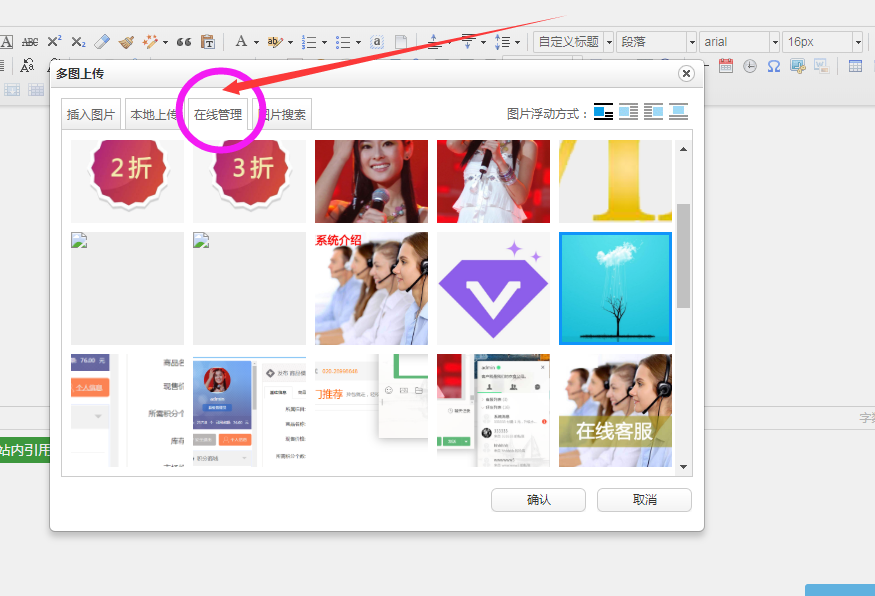Expand the arial font family dropdown
This screenshot has width=875, height=596.
coord(739,42)
